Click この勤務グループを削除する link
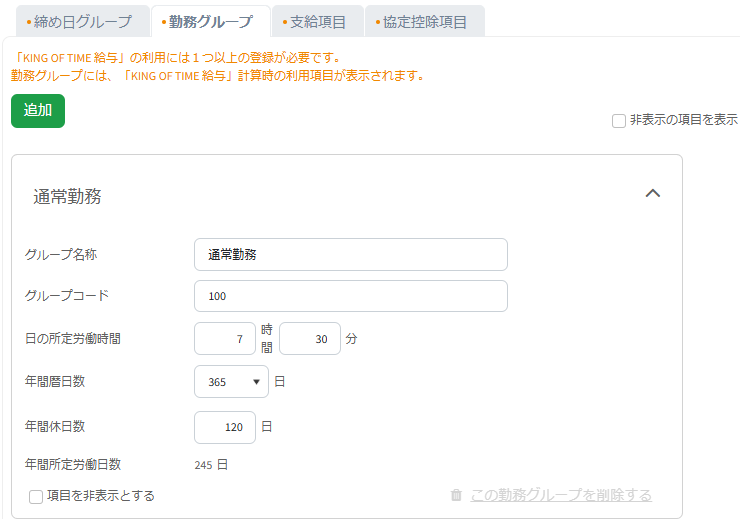Screen dimensions: 740x519 [561, 495]
